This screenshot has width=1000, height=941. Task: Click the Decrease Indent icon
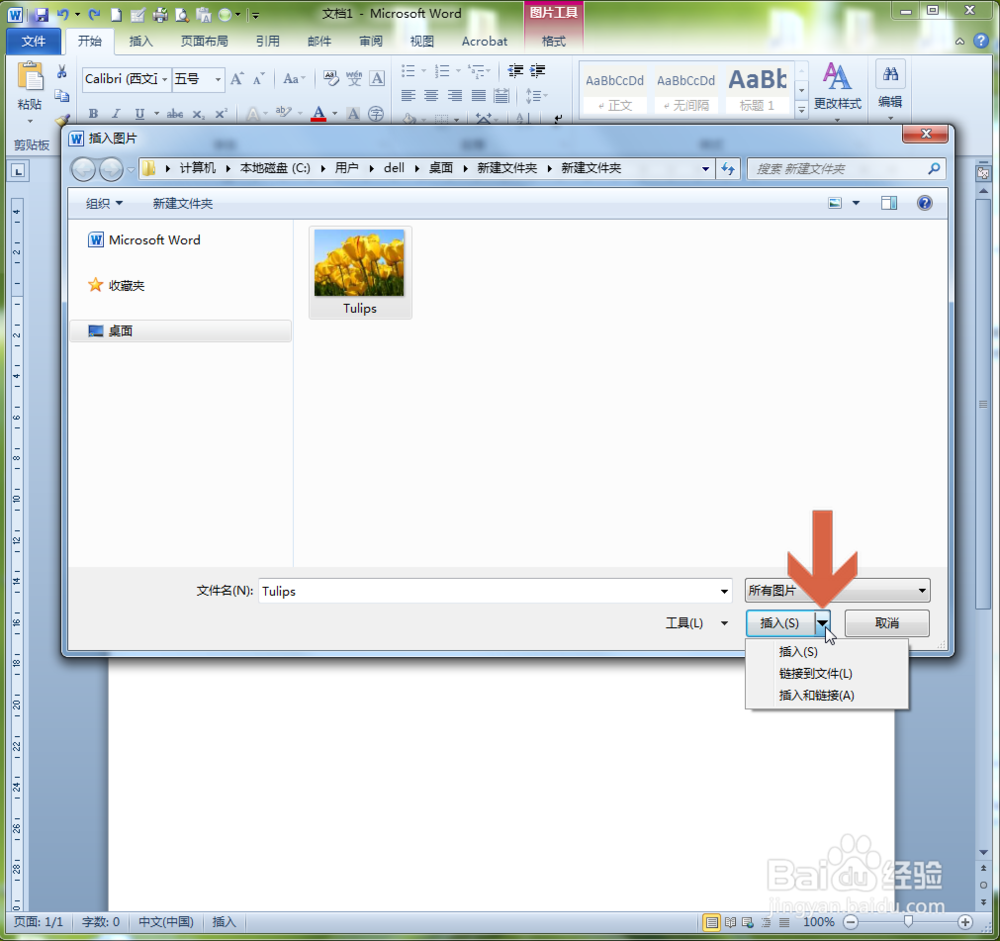(x=515, y=70)
